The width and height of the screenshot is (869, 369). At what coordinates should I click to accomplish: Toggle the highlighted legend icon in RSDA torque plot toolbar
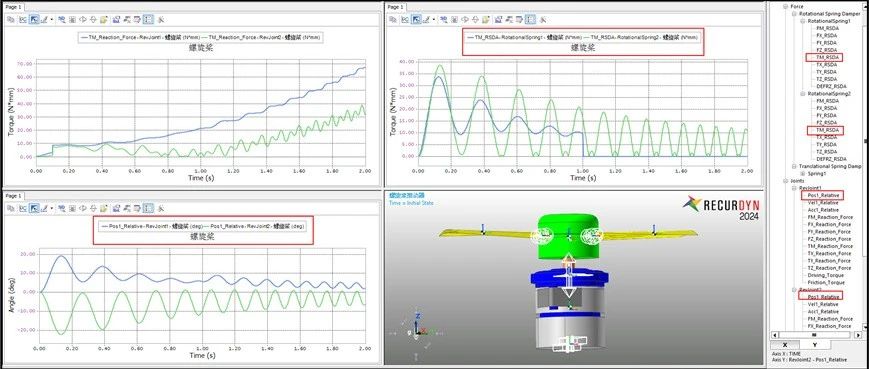tap(530, 19)
